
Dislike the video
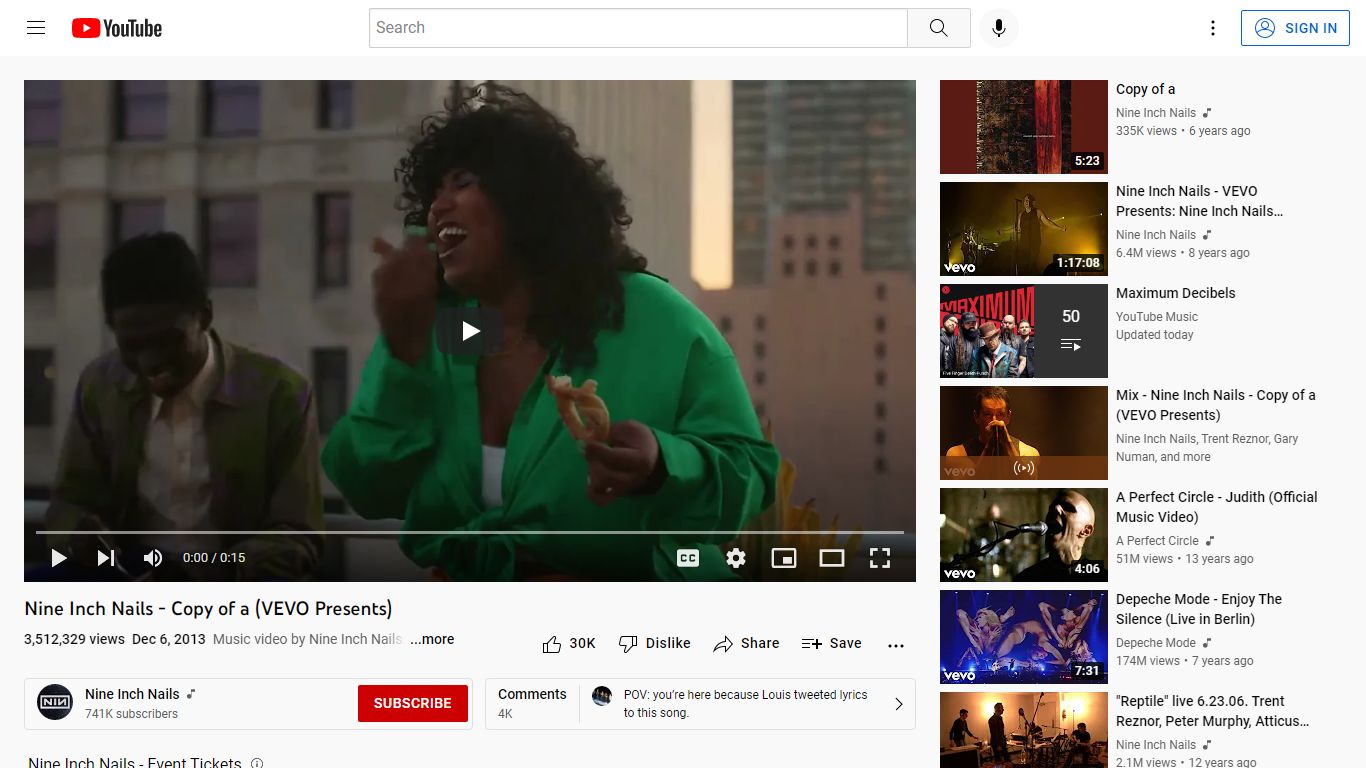tap(655, 643)
